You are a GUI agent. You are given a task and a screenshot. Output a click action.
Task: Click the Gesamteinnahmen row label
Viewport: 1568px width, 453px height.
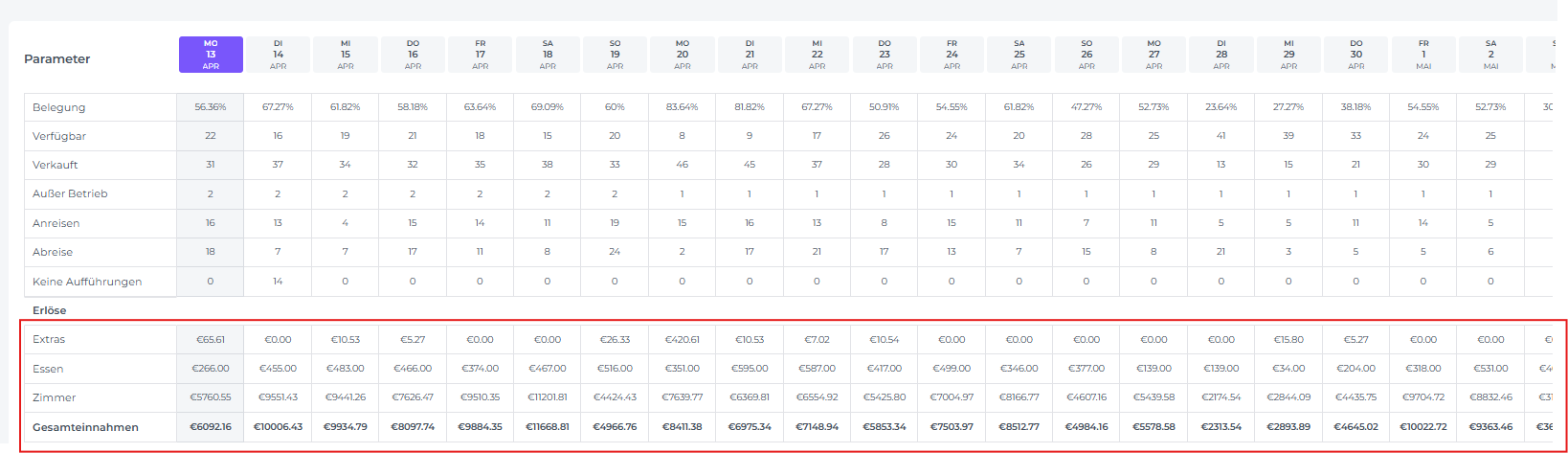[85, 427]
